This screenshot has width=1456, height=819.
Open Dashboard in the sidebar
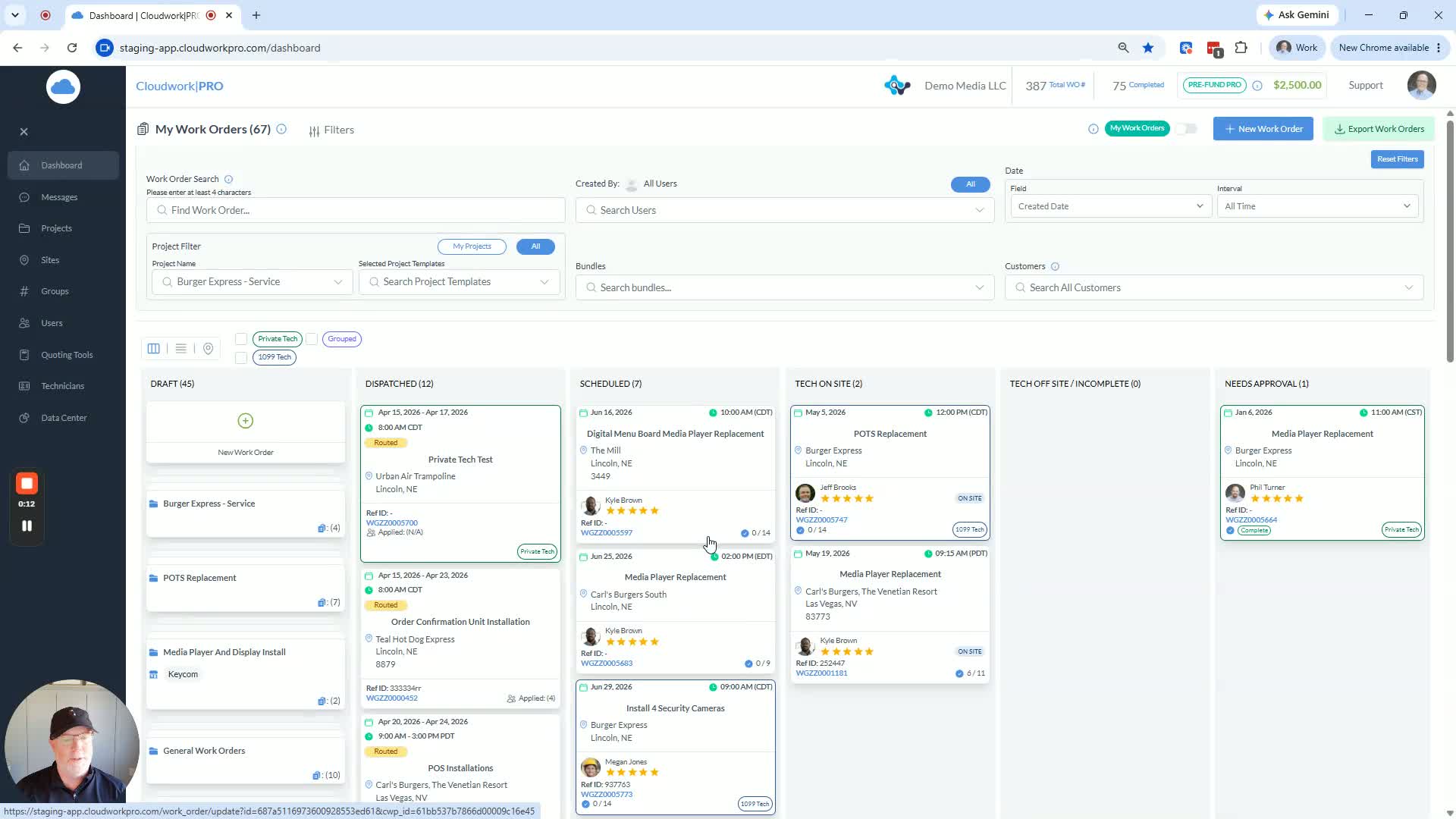63,165
